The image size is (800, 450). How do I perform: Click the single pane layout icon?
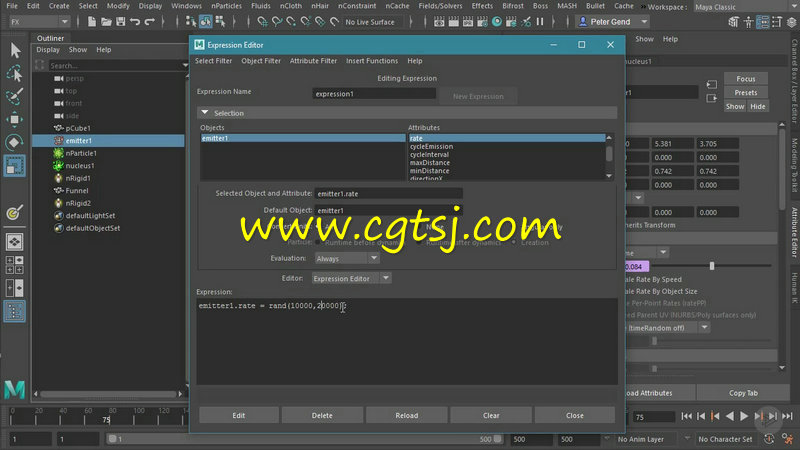point(14,242)
